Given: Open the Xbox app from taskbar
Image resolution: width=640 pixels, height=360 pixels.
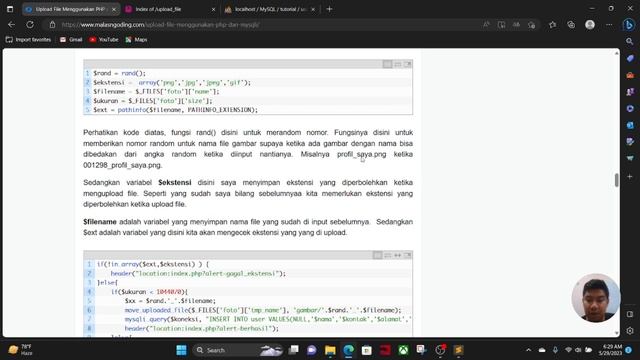Looking at the screenshot, I should coord(403,350).
